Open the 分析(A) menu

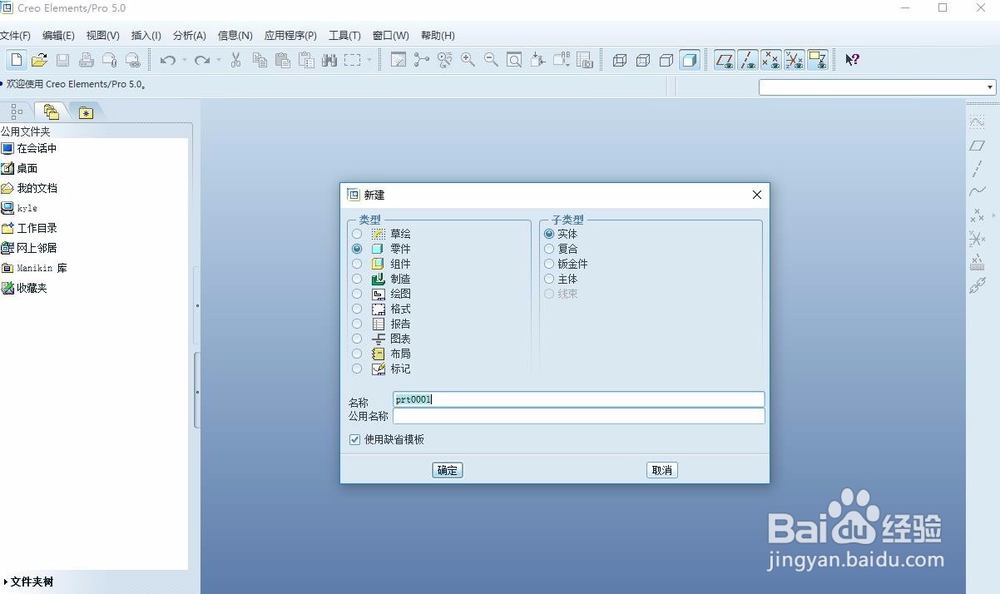189,36
